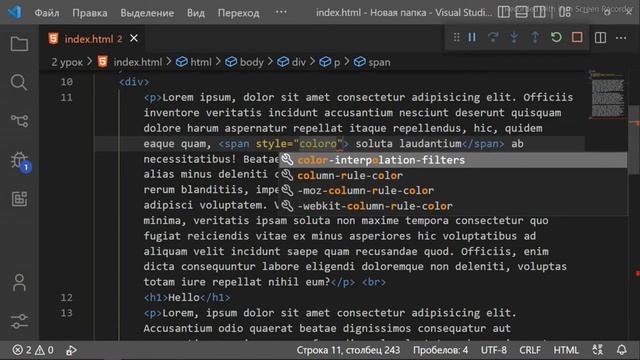Click the '2 урок' breadcrumb

click(x=67, y=62)
